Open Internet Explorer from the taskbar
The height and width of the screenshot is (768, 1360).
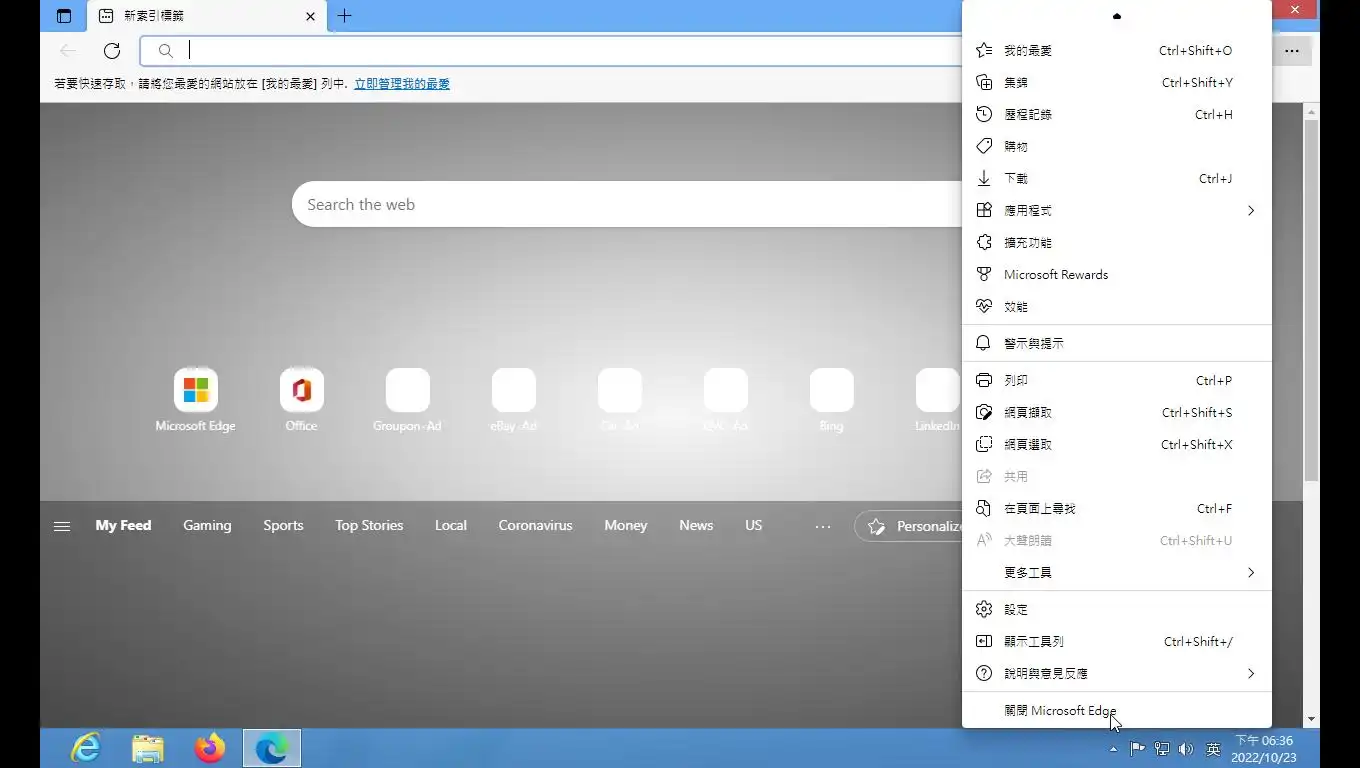click(x=86, y=748)
